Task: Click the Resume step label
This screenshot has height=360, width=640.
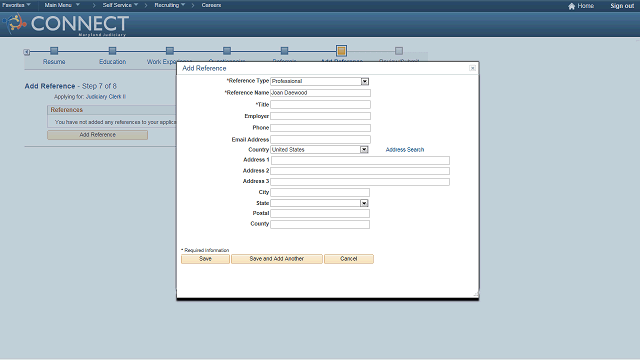Action: tap(54, 62)
